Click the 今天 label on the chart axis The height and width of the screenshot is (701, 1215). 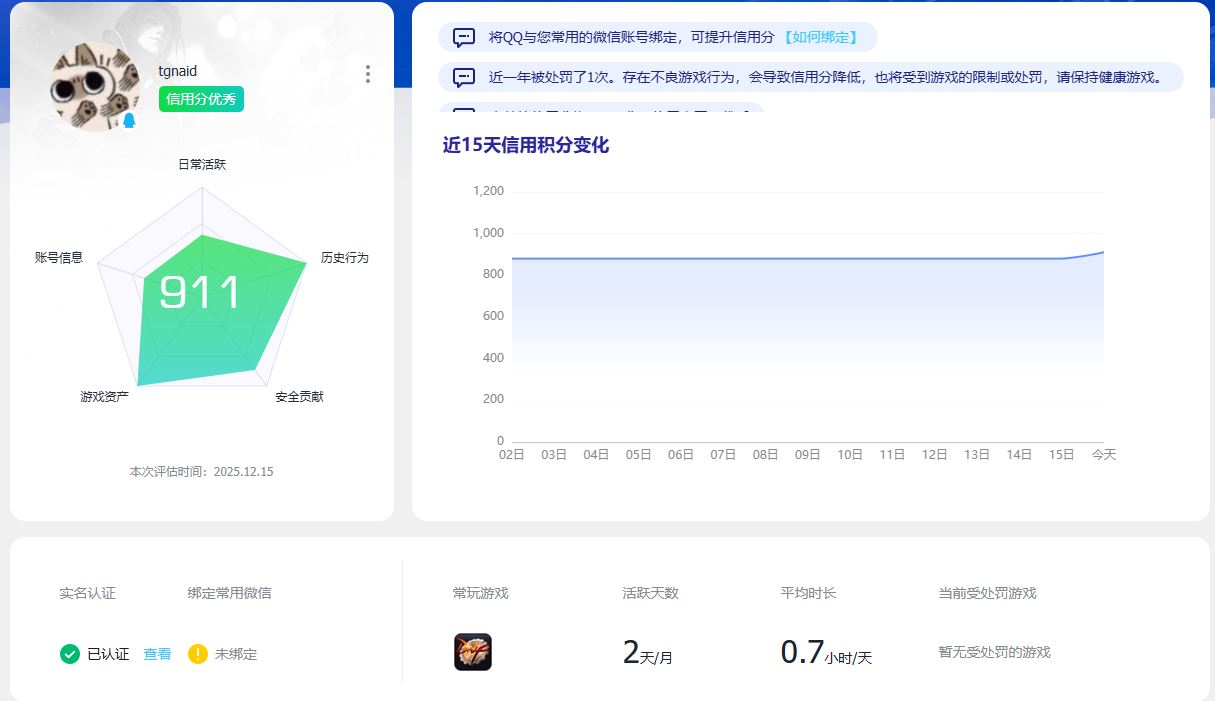coord(1104,453)
